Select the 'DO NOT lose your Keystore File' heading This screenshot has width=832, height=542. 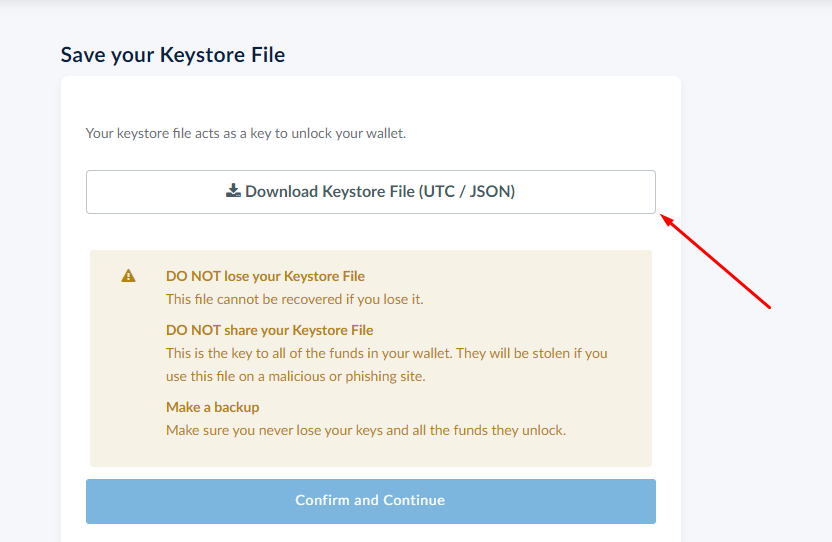coord(265,276)
